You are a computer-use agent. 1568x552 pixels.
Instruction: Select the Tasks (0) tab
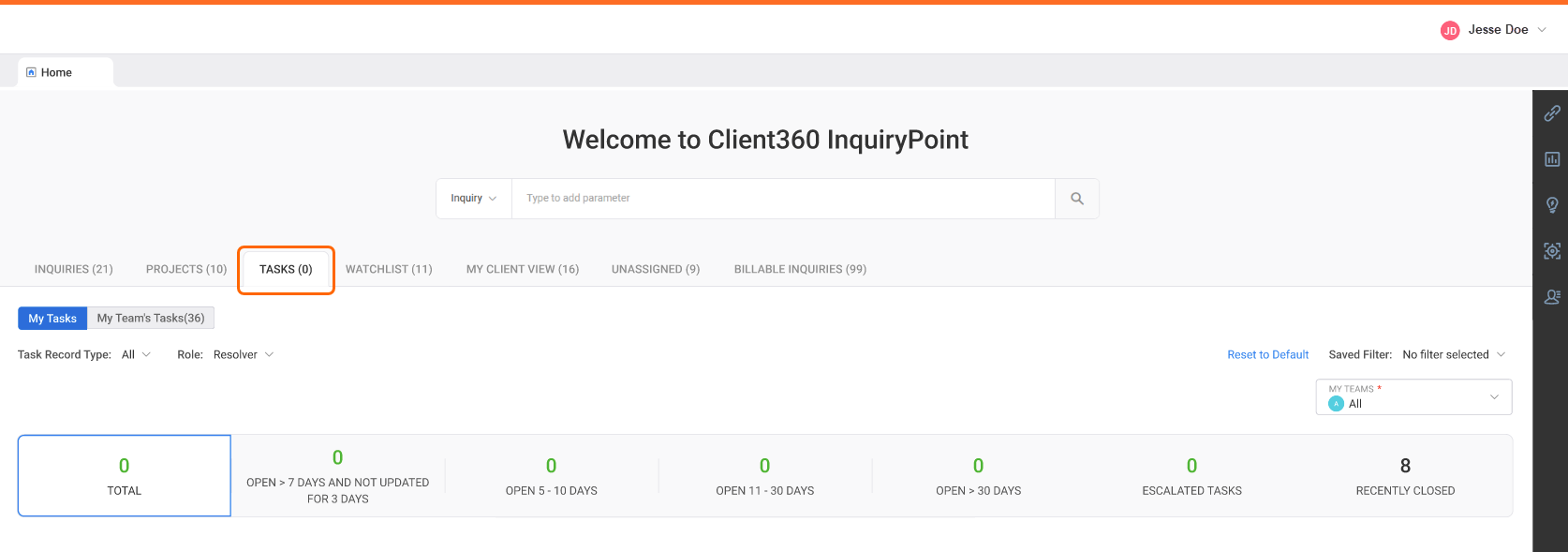[x=286, y=270]
